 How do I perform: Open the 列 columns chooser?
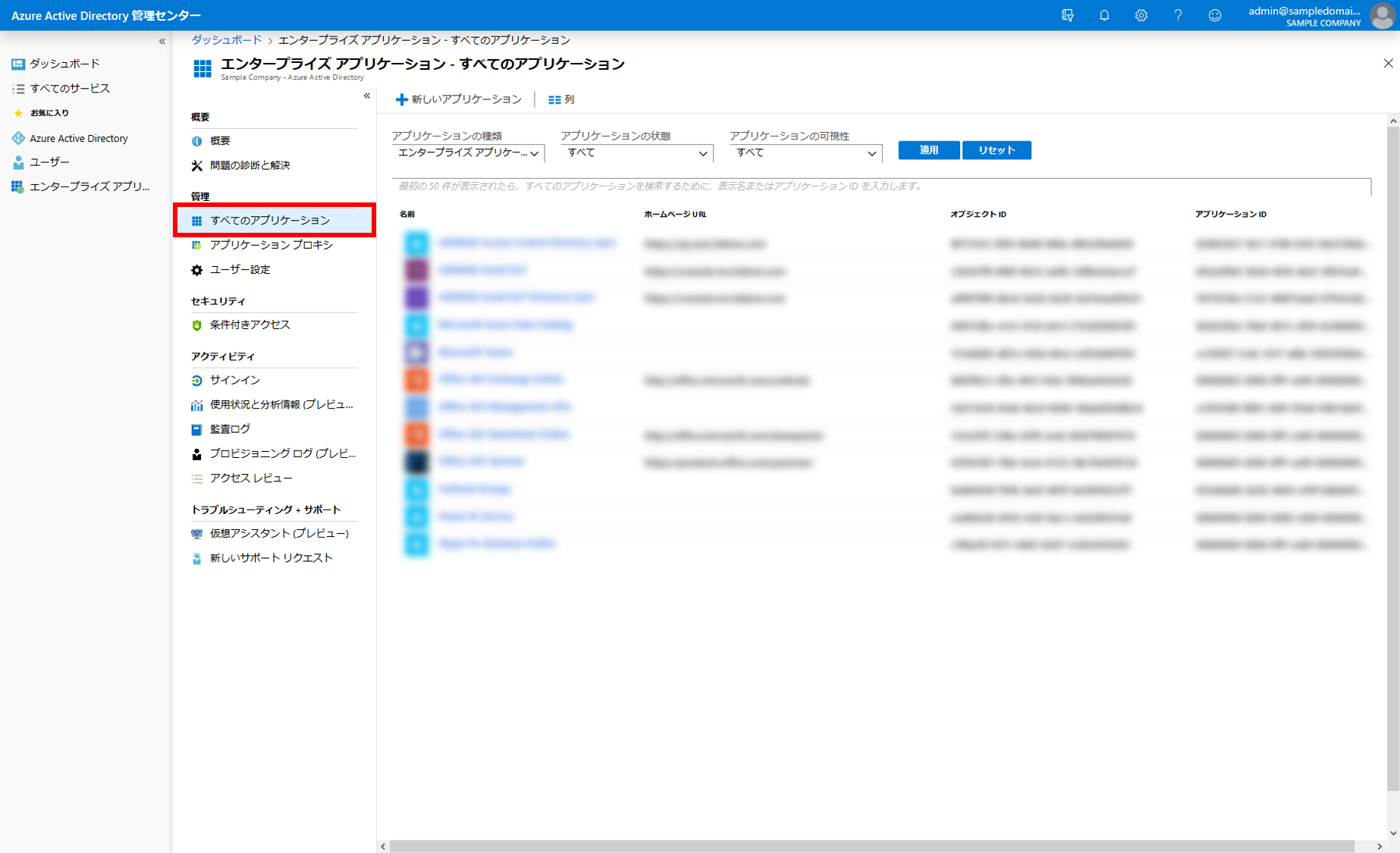click(561, 99)
